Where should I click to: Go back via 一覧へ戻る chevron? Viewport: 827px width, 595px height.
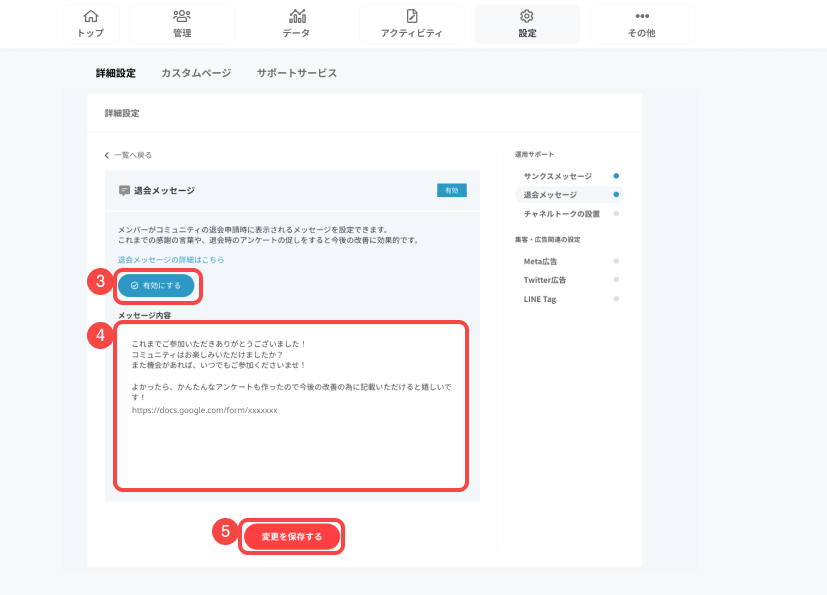(108, 155)
